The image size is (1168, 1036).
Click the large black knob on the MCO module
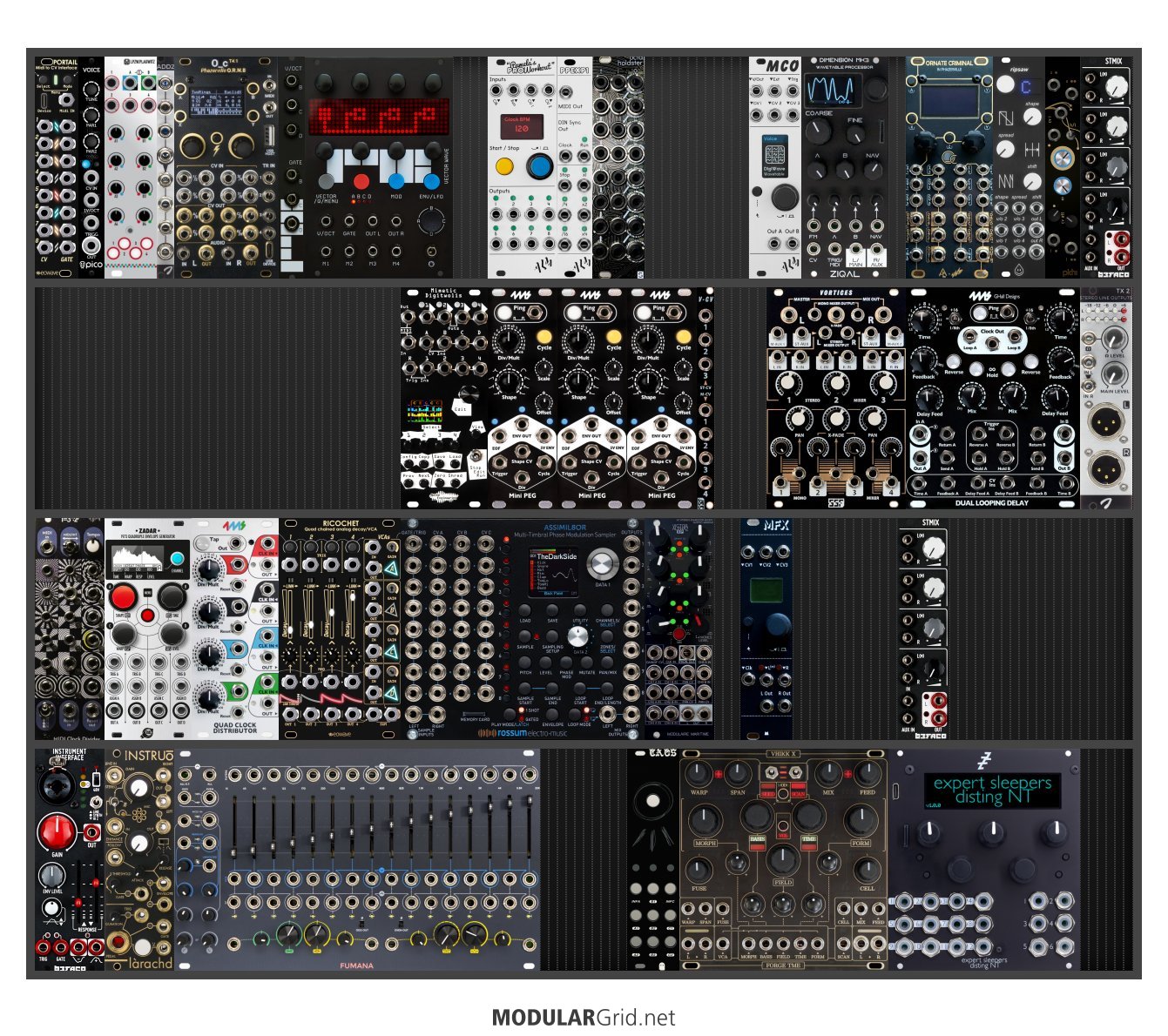(x=785, y=197)
